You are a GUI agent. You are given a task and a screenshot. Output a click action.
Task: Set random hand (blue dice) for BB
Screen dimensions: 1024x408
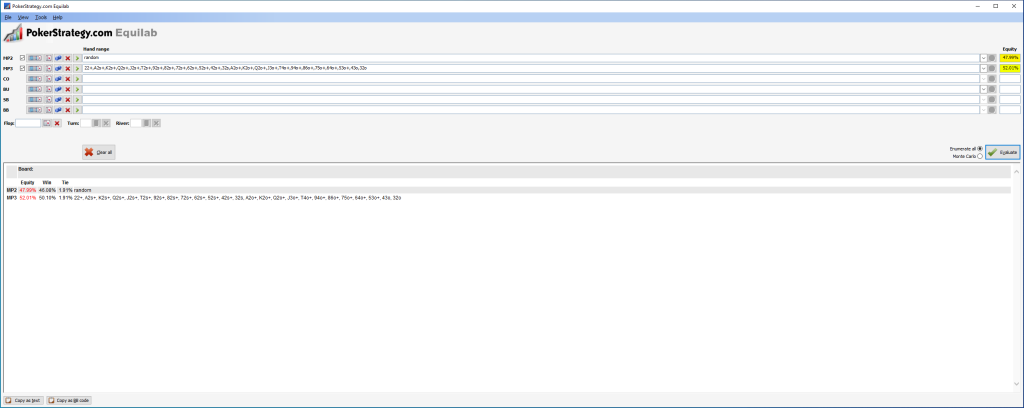[x=58, y=110]
